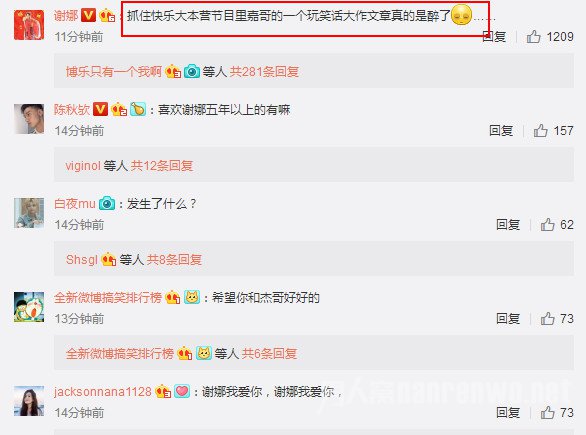Expand the 共281条回复 replies thread
The height and width of the screenshot is (435, 586).
[x=264, y=71]
